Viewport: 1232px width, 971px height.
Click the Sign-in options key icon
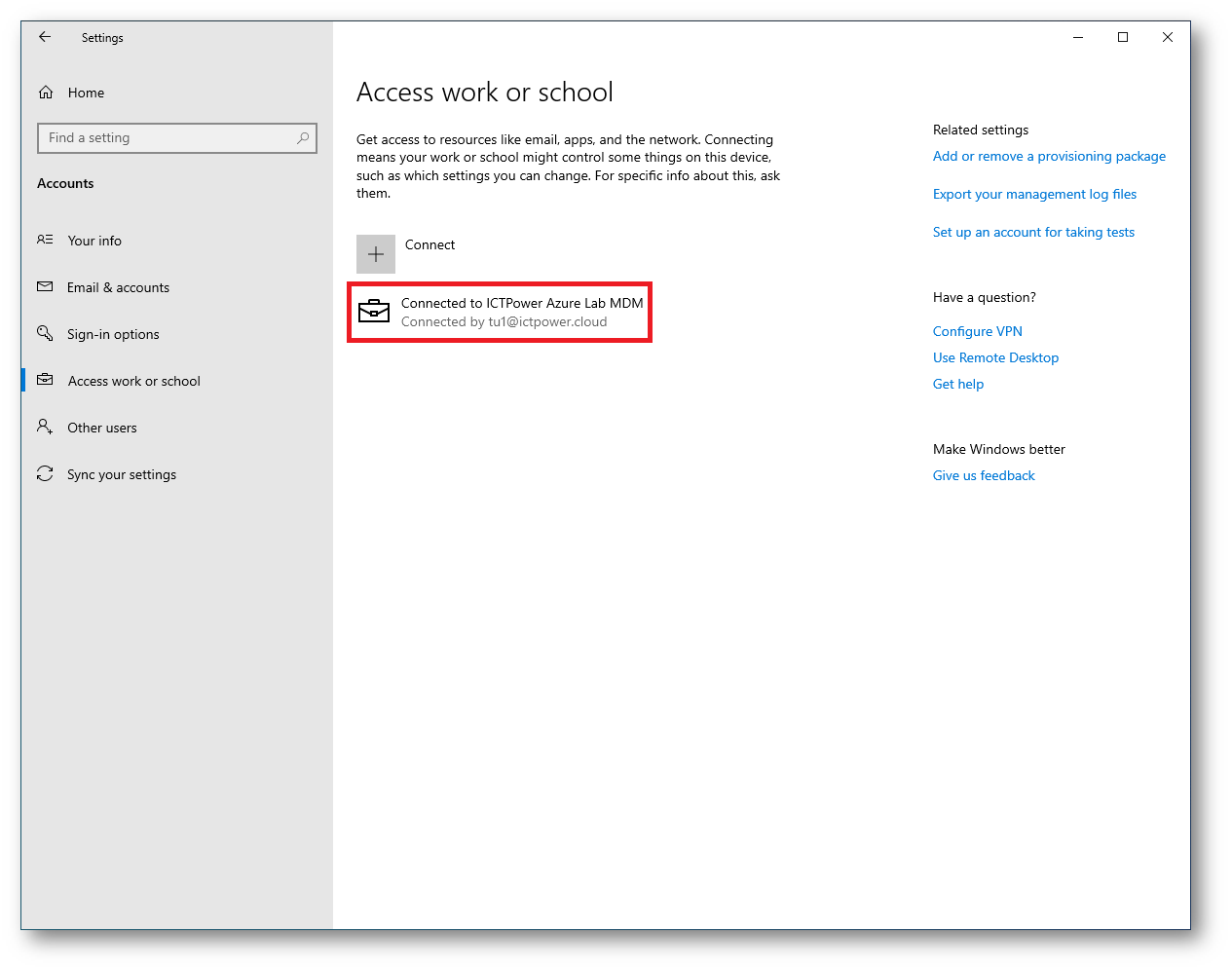coord(45,333)
